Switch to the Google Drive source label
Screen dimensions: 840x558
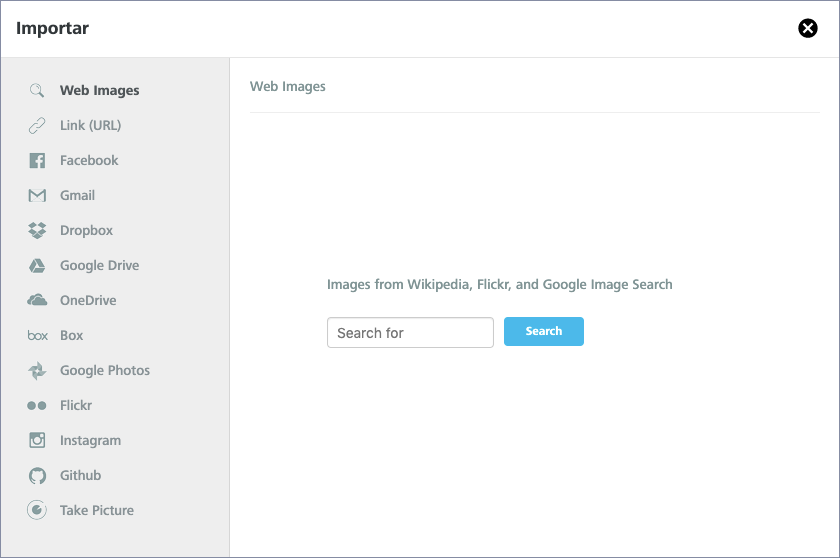point(100,266)
